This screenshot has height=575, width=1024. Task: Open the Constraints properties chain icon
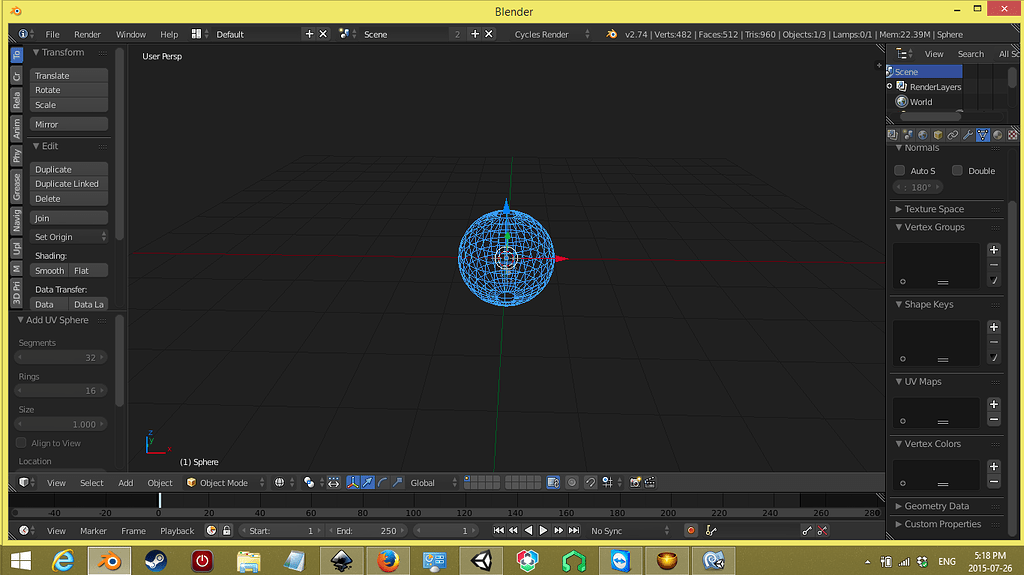[953, 135]
